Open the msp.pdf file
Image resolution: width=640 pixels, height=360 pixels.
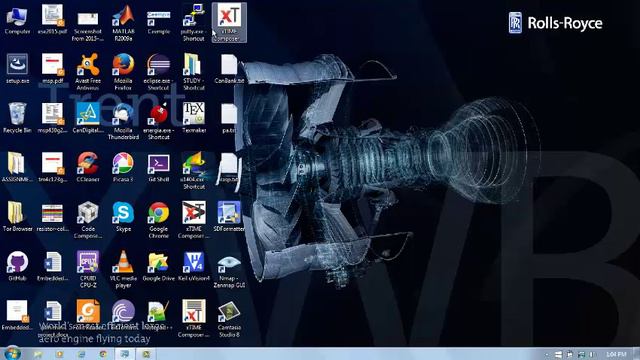53,69
